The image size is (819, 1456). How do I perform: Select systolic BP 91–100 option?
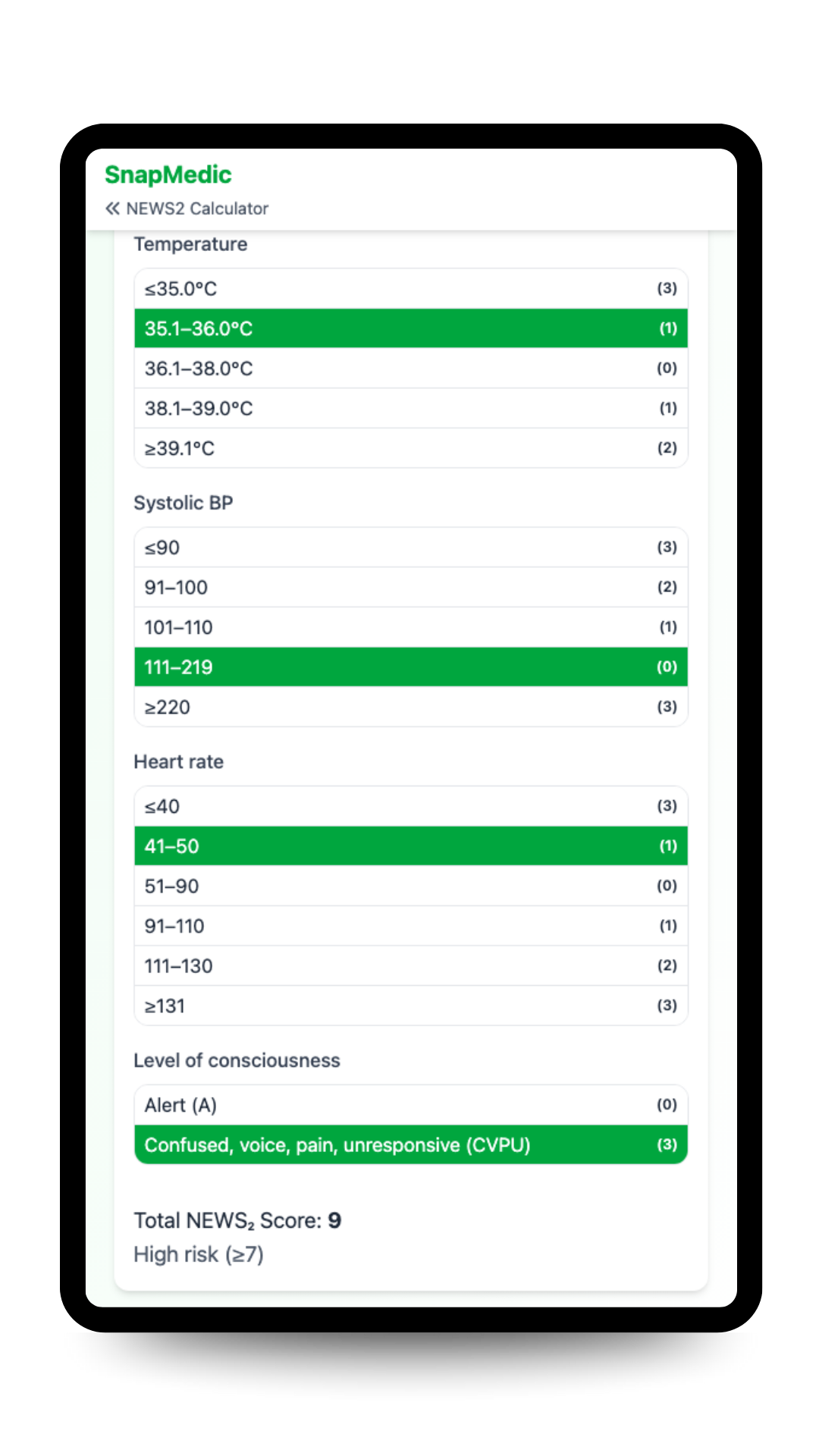point(410,588)
